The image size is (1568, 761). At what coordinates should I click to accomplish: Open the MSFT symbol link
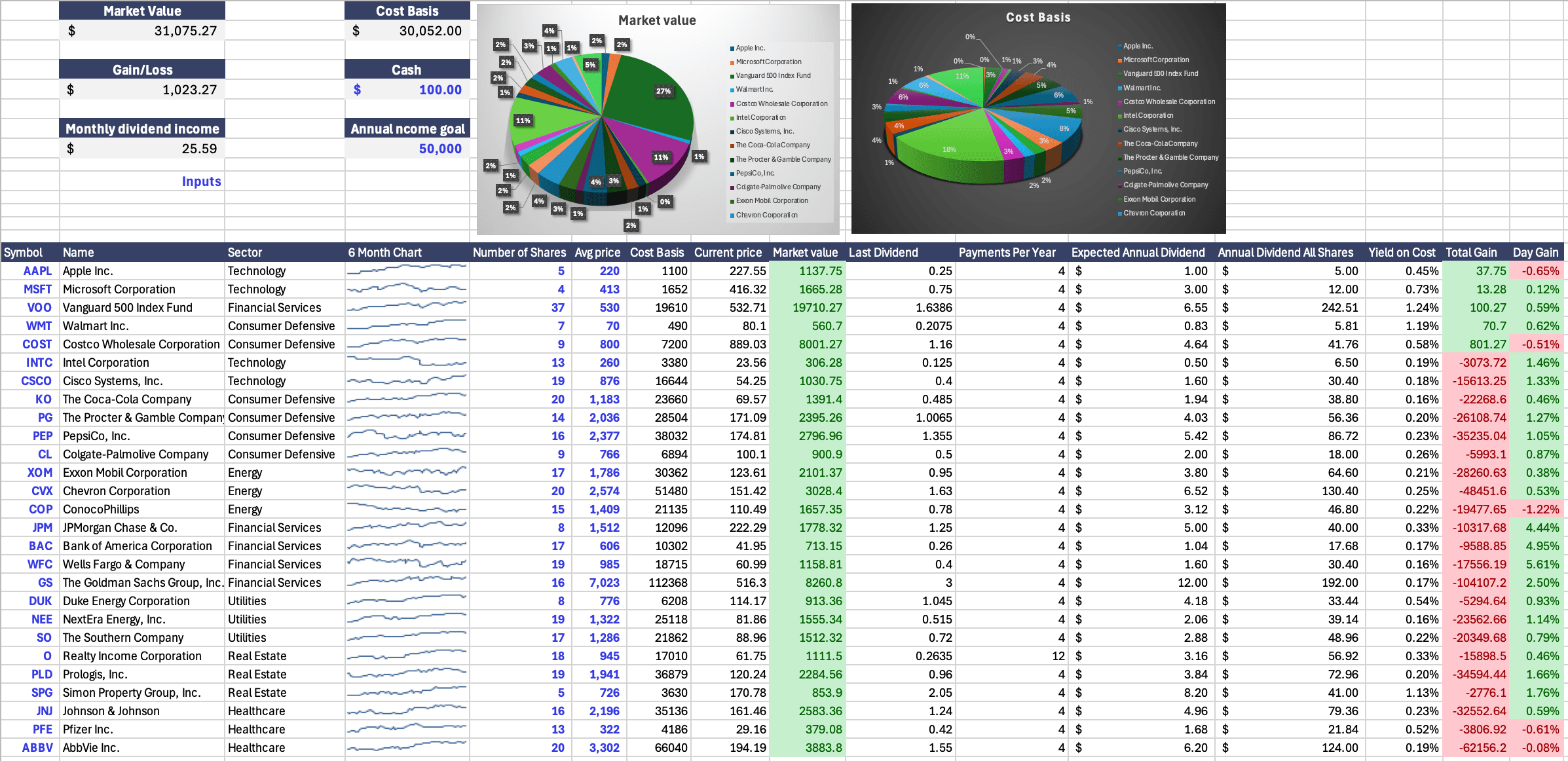(x=37, y=289)
